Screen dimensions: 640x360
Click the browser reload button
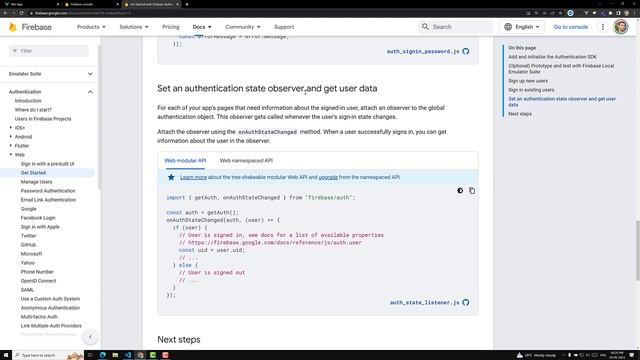pos(21,13)
